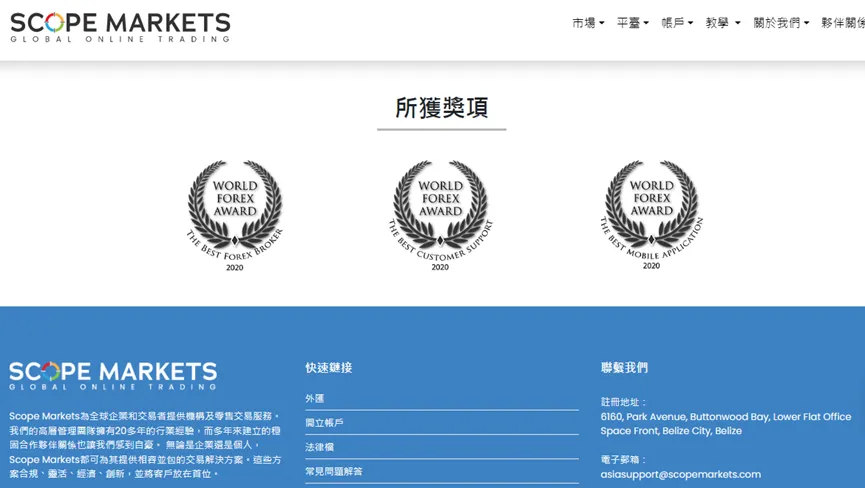Click the 快速鏈接 footer heading

pos(329,368)
